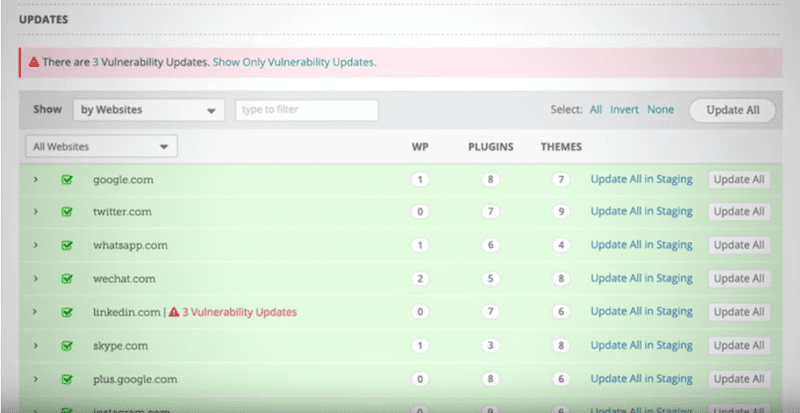Click Show Only Vulnerability Updates link
800x413 pixels.
point(294,62)
